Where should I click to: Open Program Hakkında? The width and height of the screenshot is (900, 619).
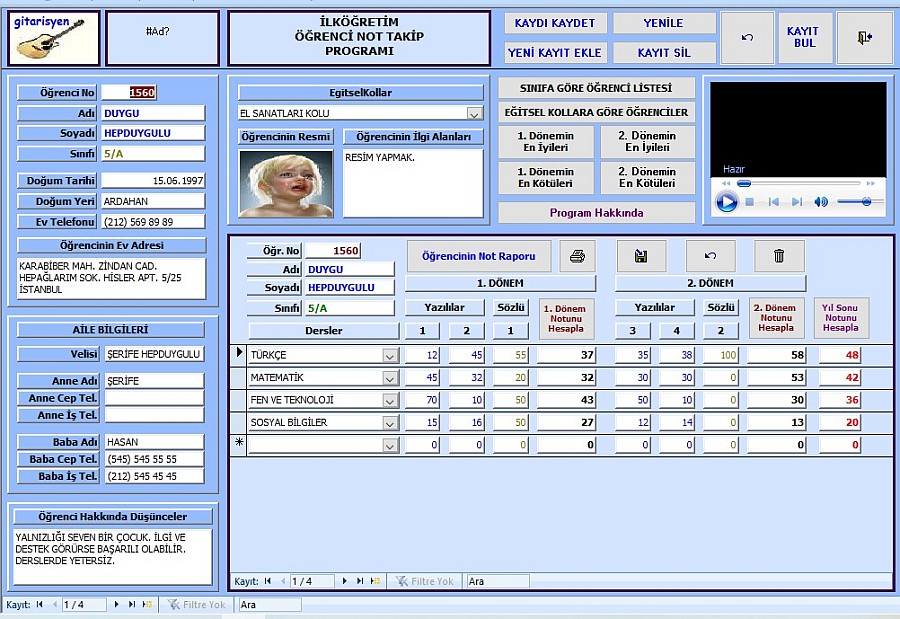596,213
